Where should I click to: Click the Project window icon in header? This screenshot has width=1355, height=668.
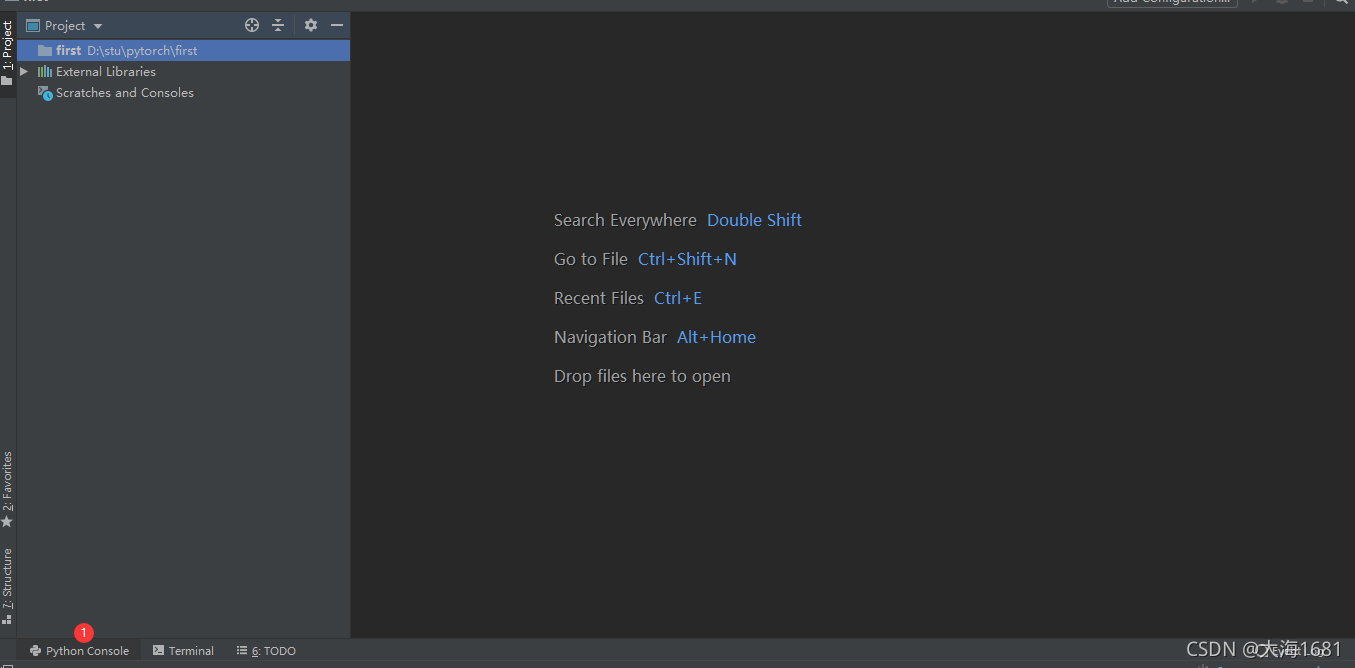[33, 25]
